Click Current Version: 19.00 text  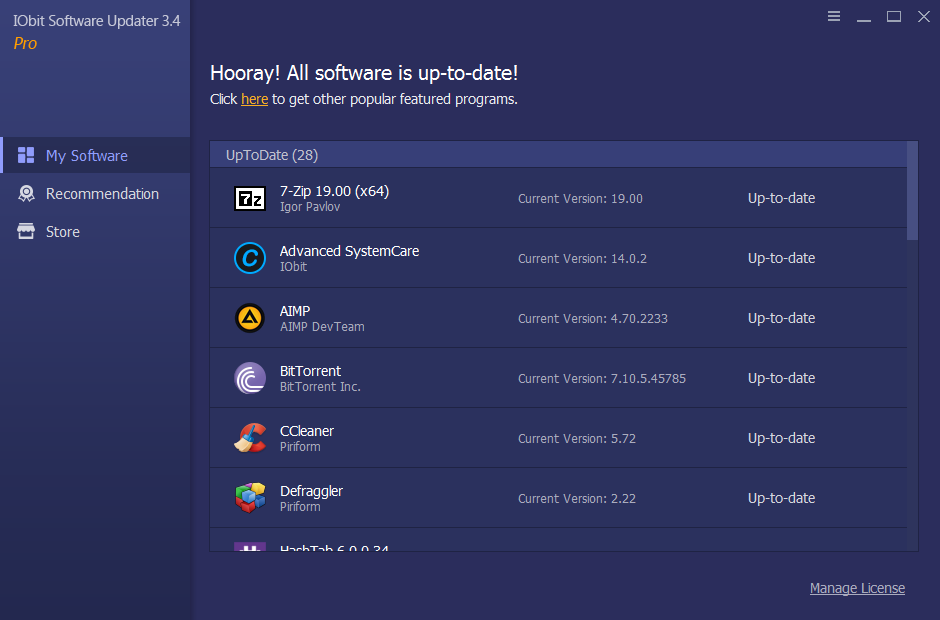pyautogui.click(x=580, y=198)
